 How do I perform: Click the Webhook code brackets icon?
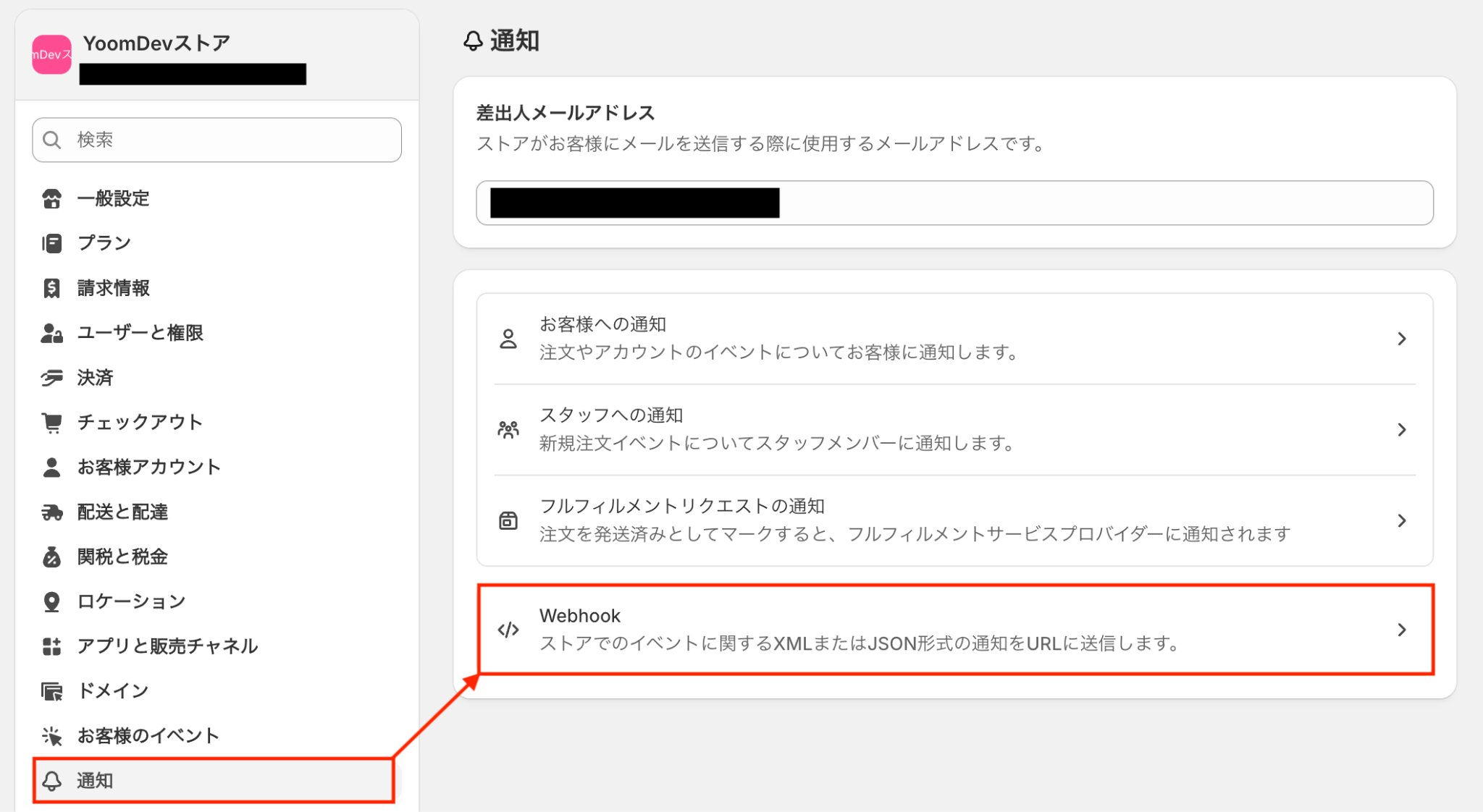508,630
